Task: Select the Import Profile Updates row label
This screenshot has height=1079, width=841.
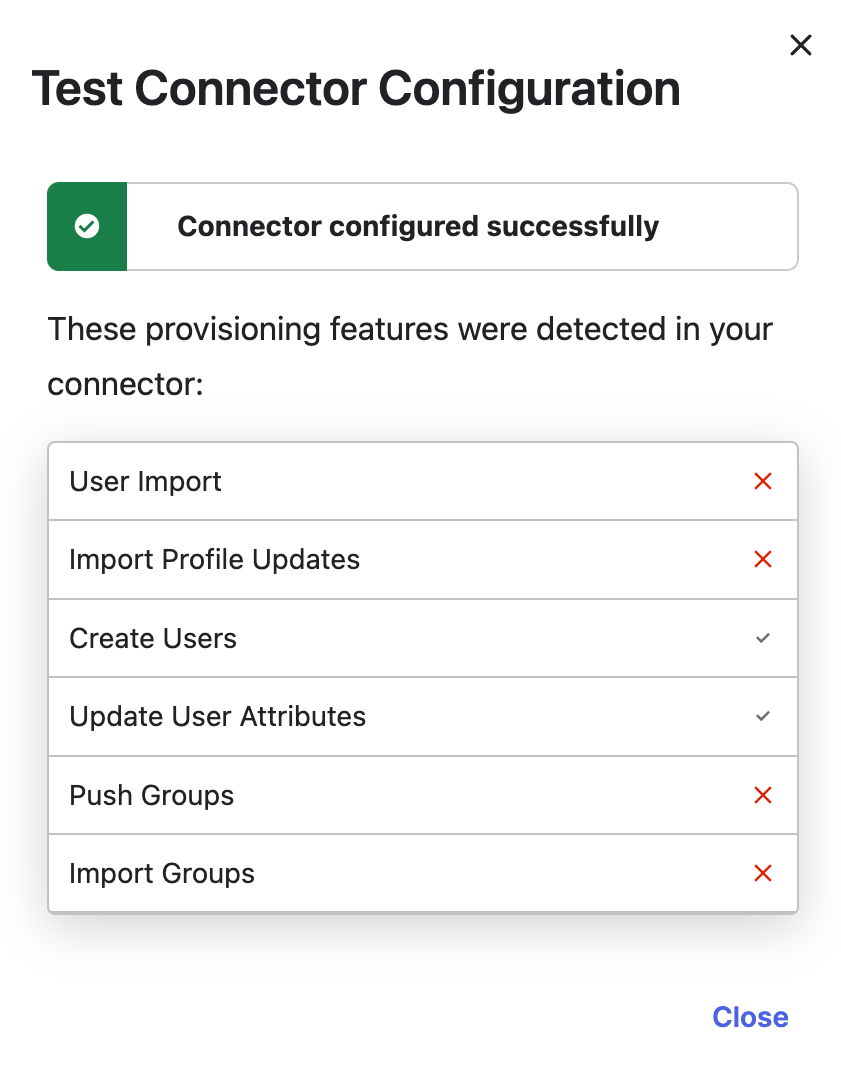Action: point(214,559)
